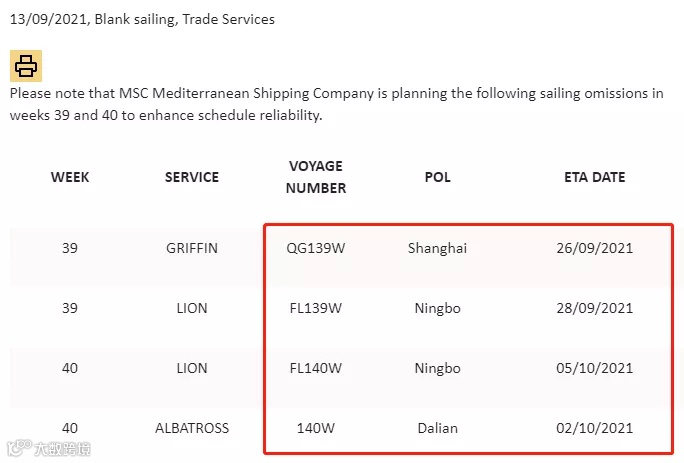
Task: Click the article date and category line
Action: tap(142, 19)
